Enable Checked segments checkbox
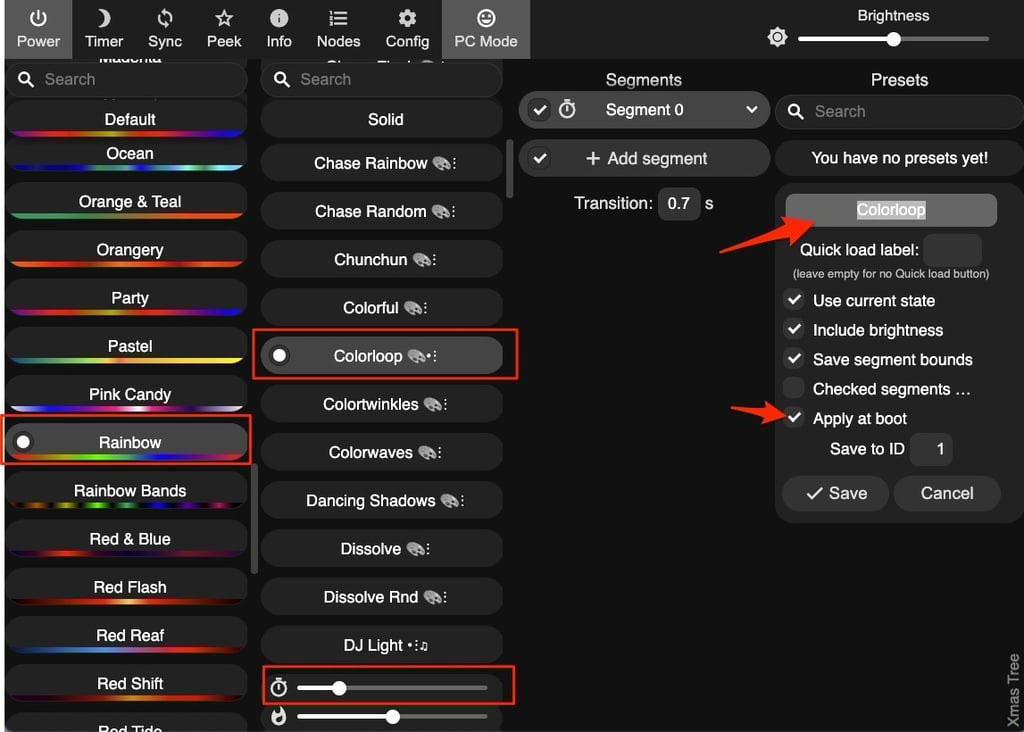This screenshot has height=732, width=1024. 794,389
